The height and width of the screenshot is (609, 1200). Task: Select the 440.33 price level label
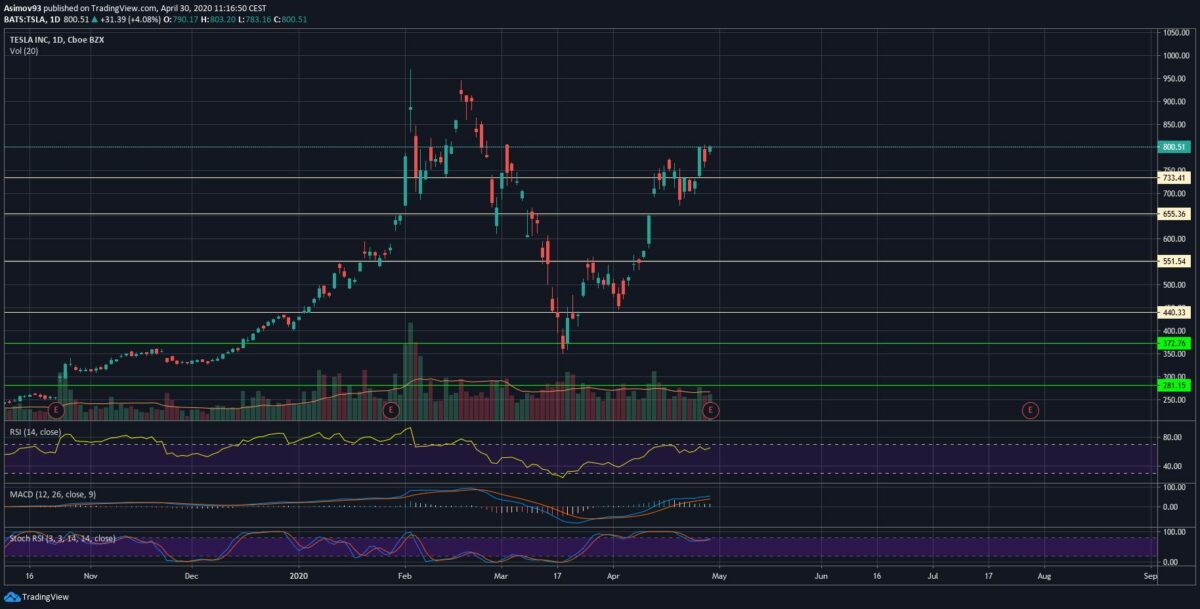tap(1174, 312)
